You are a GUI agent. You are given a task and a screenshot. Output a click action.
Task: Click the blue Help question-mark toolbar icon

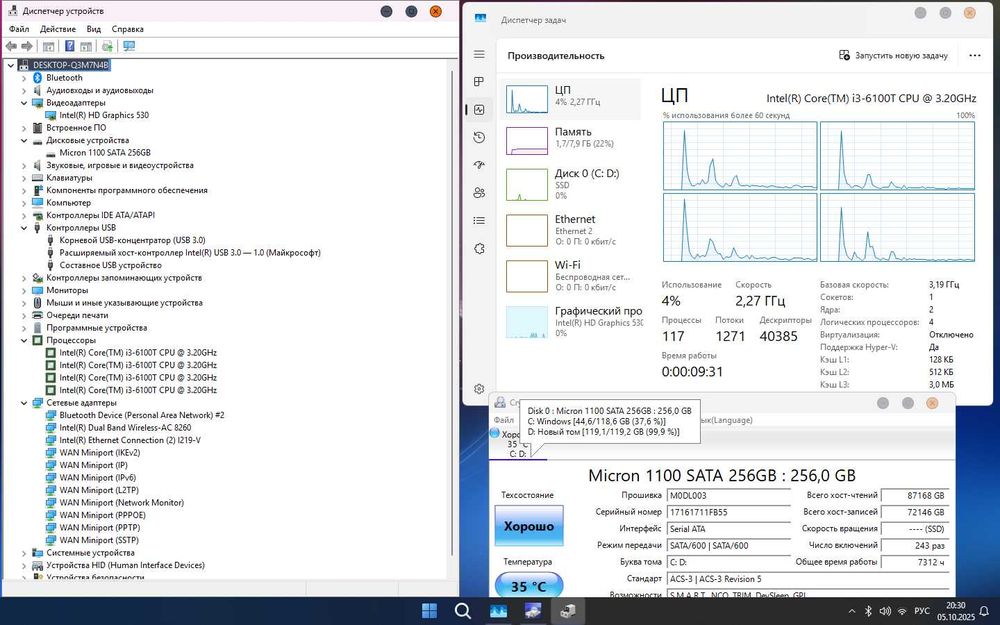(70, 46)
